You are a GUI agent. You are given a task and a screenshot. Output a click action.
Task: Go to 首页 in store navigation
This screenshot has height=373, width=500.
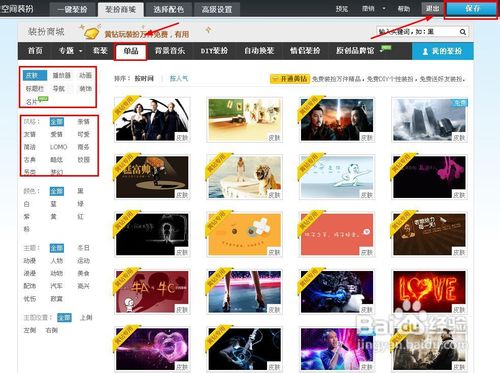[35, 51]
